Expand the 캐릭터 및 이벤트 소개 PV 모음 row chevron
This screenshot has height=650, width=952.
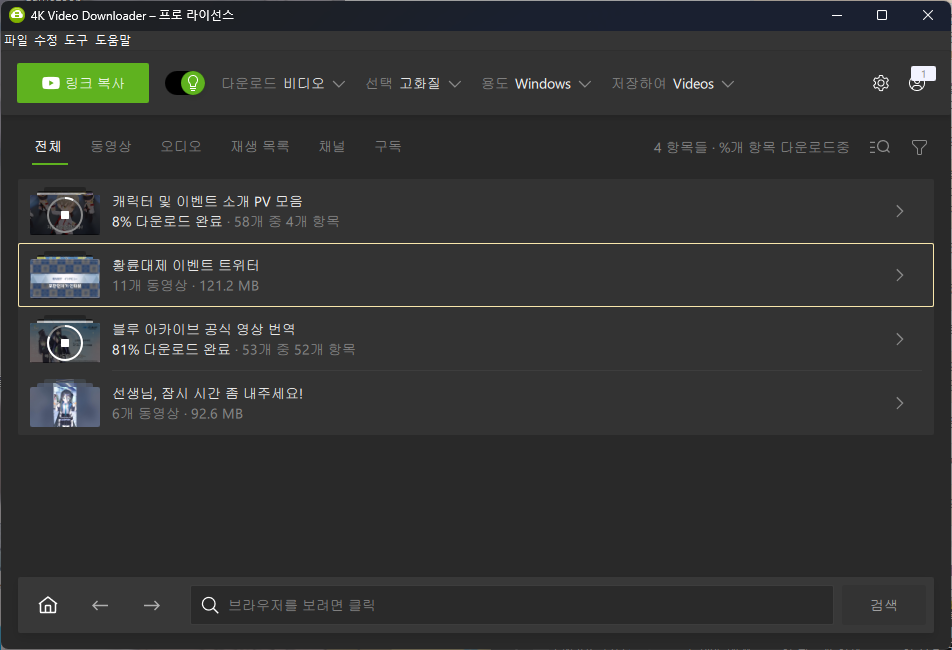[x=900, y=211]
